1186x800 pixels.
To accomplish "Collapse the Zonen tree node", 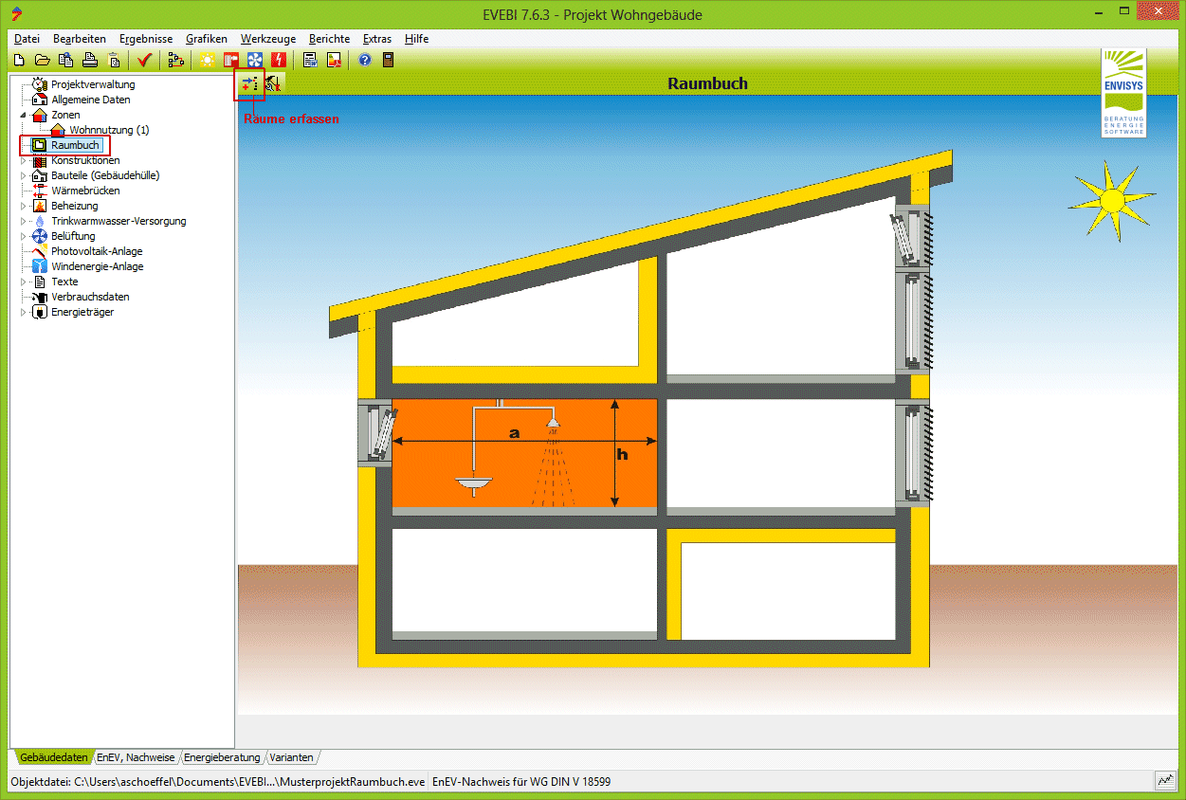I will tap(24, 115).
